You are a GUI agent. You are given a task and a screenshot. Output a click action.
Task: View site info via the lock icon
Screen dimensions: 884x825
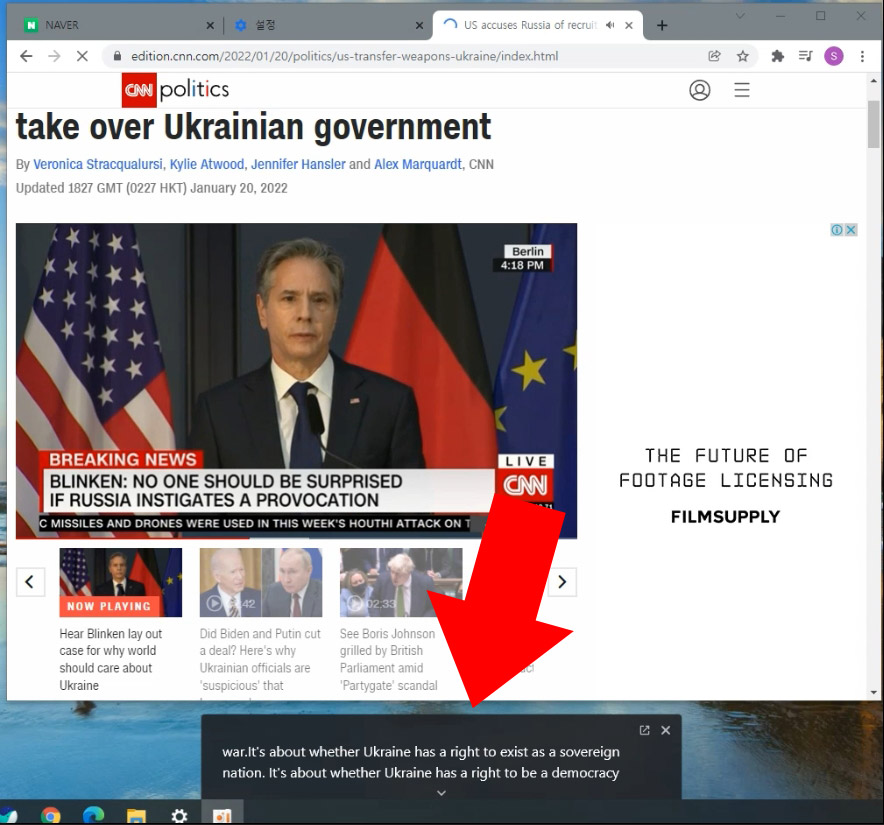coord(117,56)
